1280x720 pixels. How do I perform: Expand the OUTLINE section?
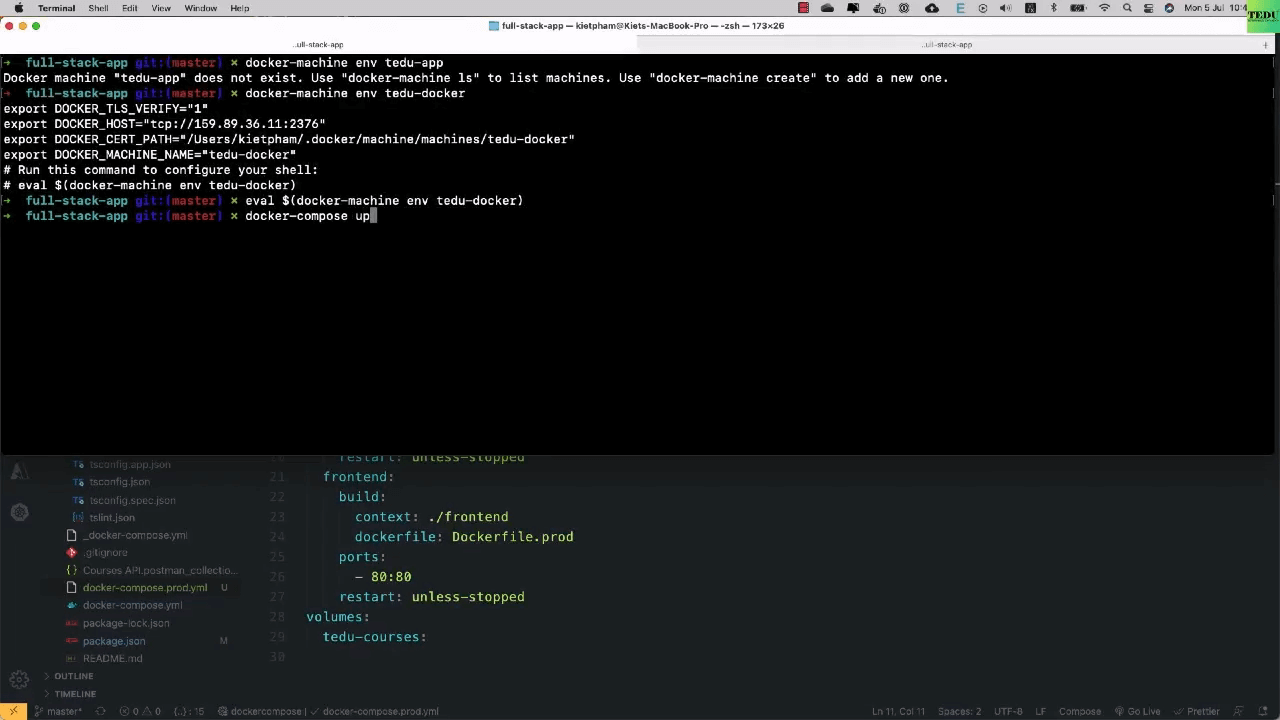click(x=73, y=676)
